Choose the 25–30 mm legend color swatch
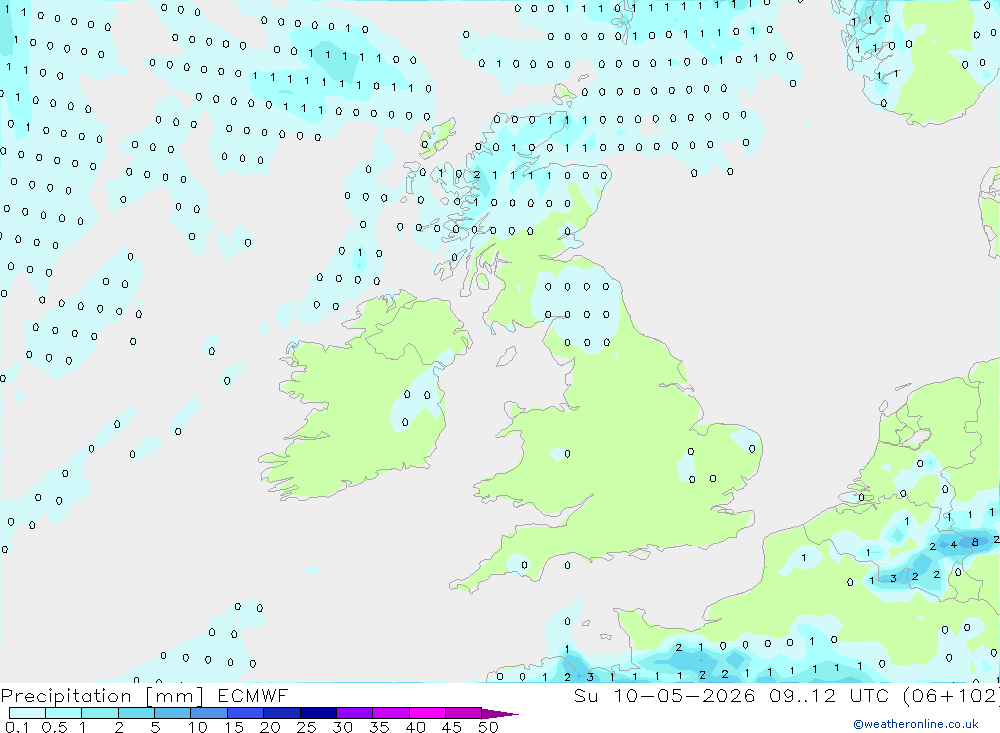The width and height of the screenshot is (1000, 733). (318, 713)
